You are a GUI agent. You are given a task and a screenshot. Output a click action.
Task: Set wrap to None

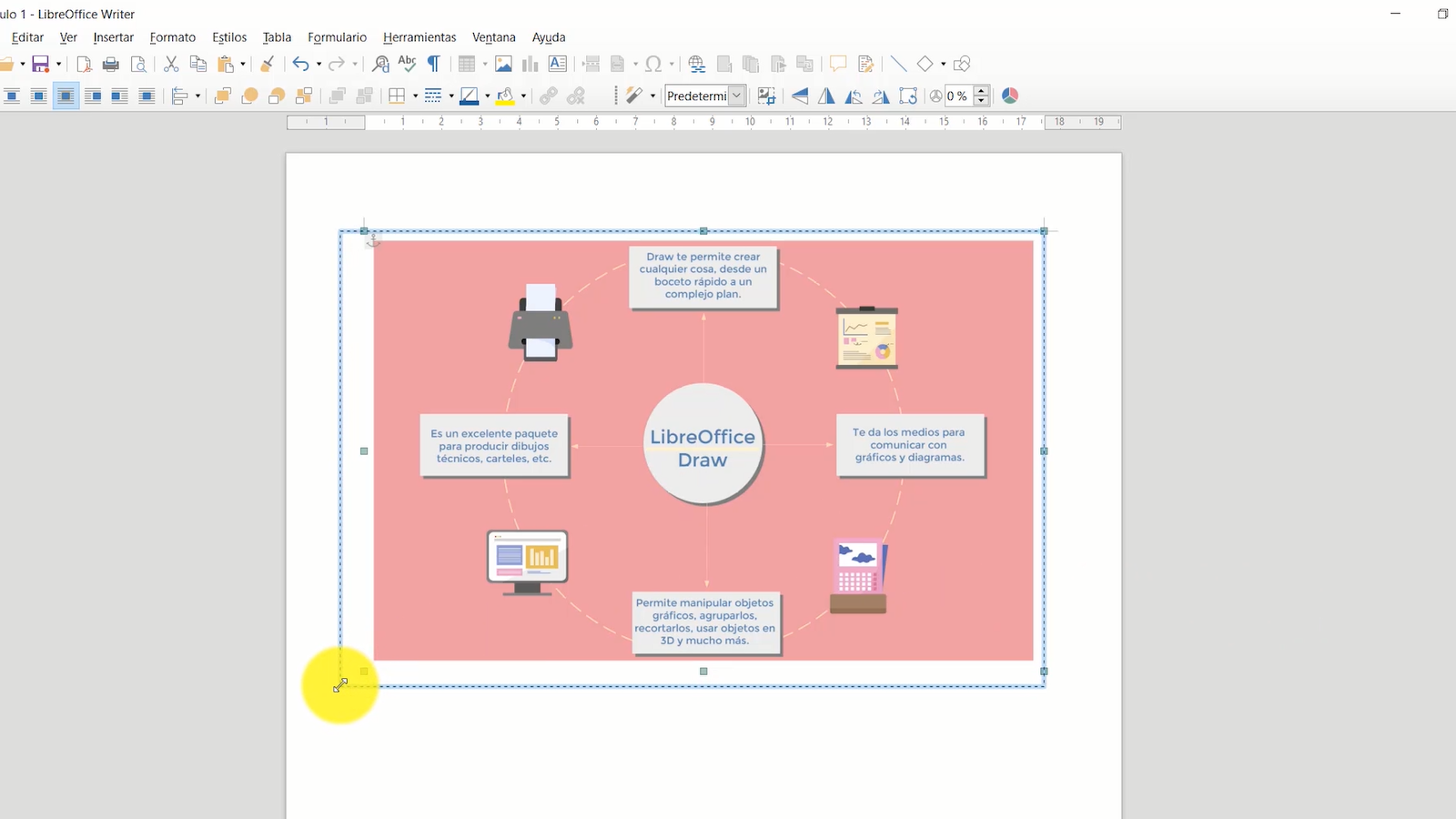pos(12,96)
